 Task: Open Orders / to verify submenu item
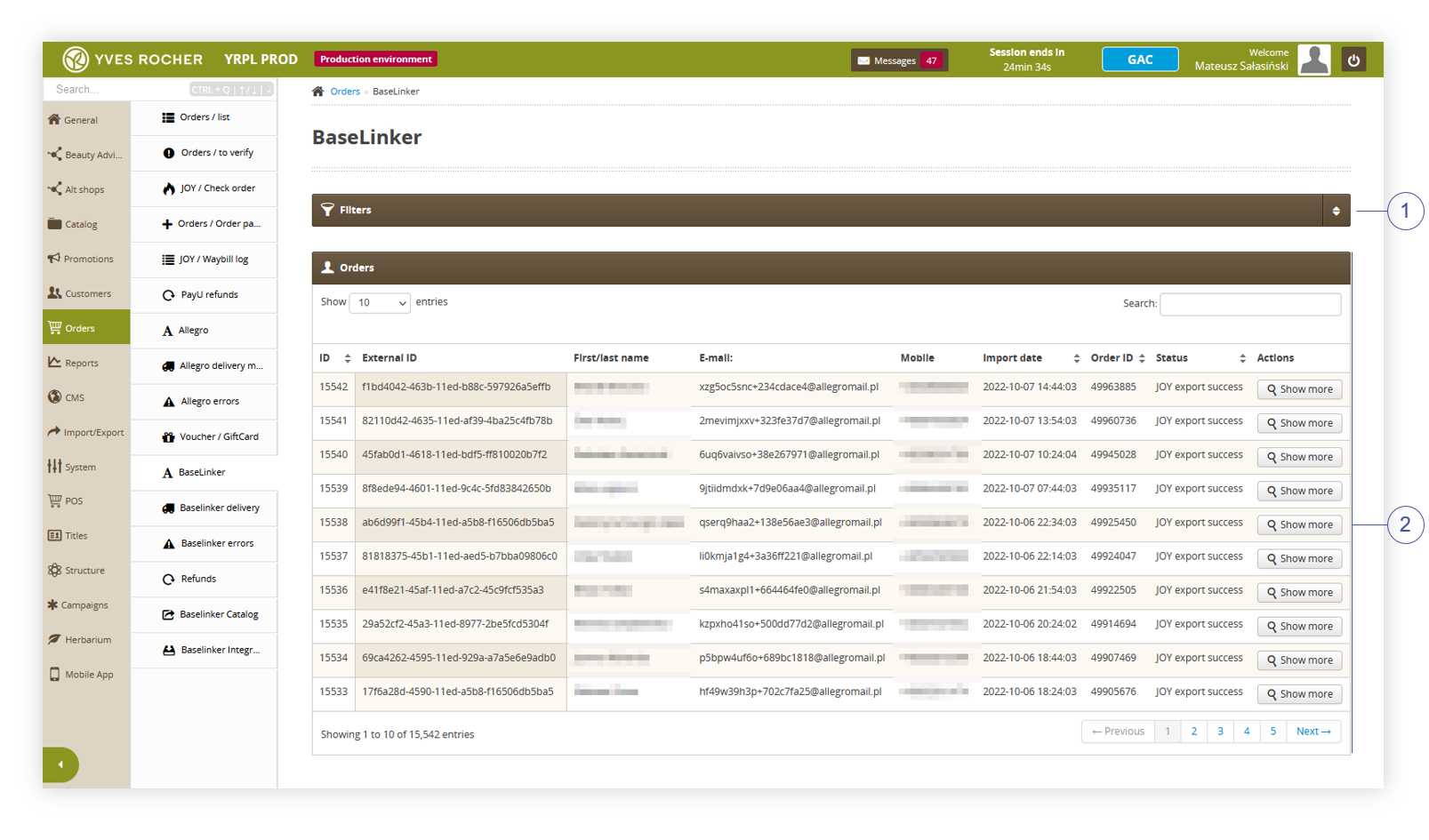tap(204, 153)
